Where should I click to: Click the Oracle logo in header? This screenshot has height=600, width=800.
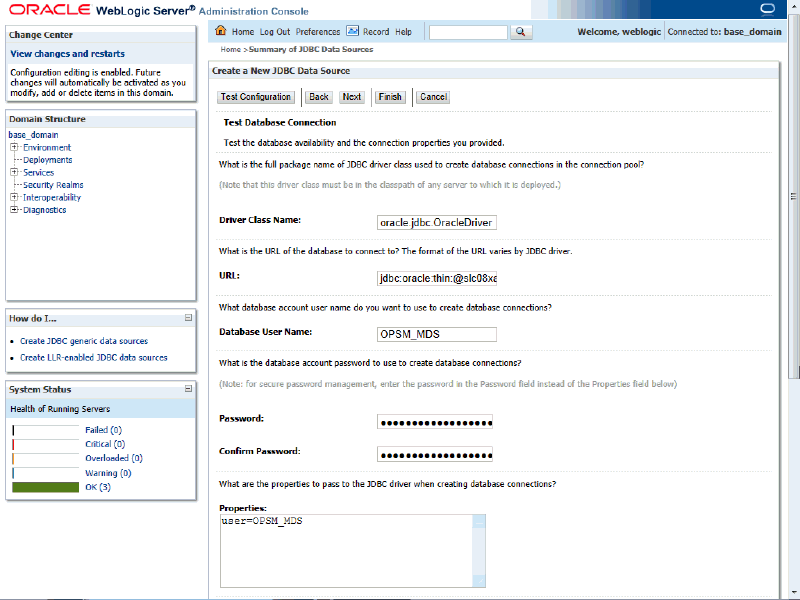pos(49,10)
